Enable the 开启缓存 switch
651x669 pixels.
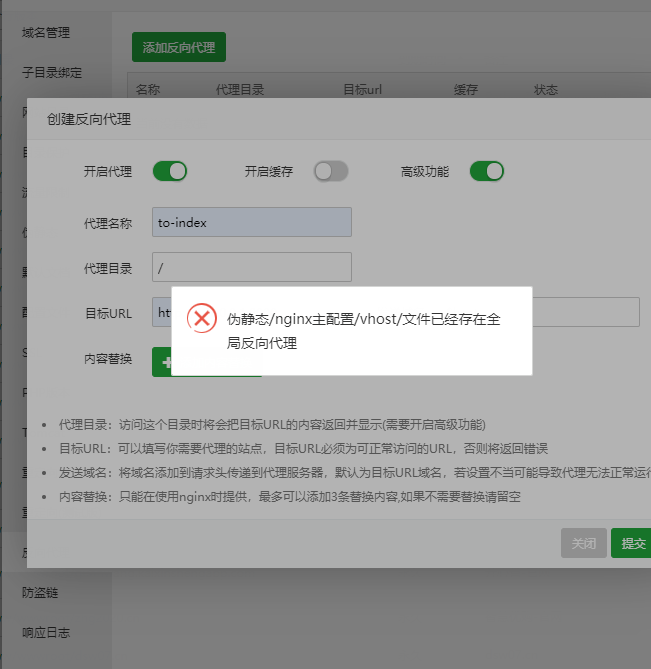click(x=331, y=172)
